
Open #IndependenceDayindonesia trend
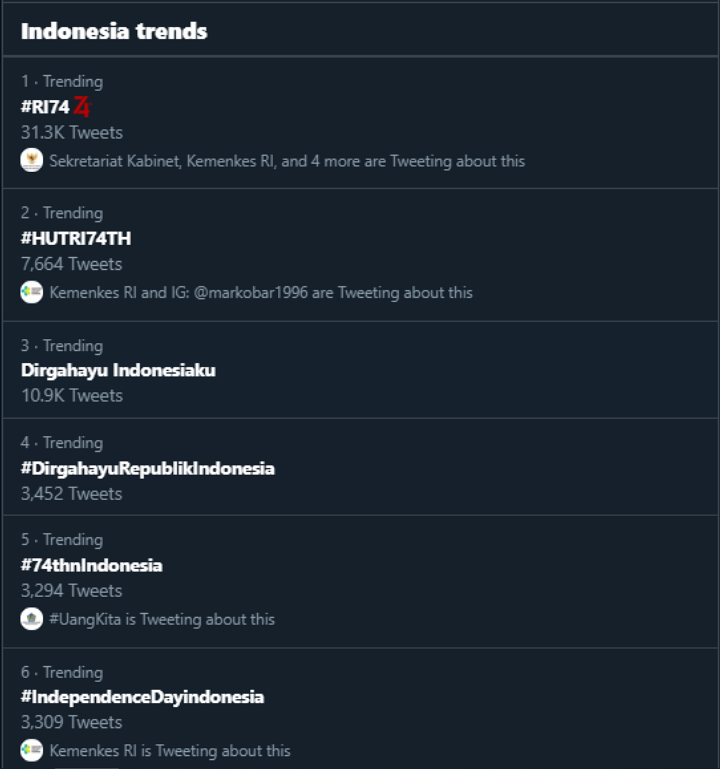click(x=142, y=696)
